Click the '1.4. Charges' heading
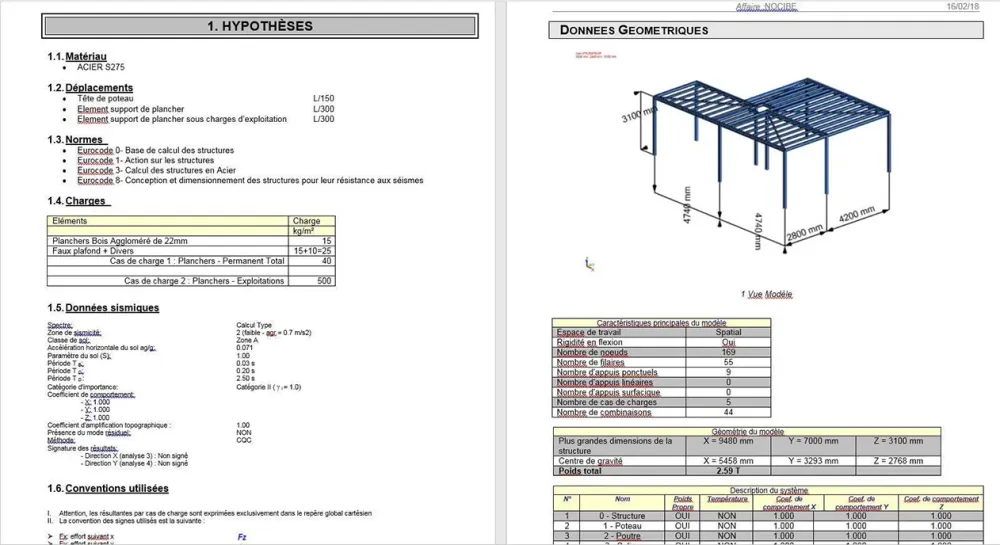1000x545 pixels. 77,201
